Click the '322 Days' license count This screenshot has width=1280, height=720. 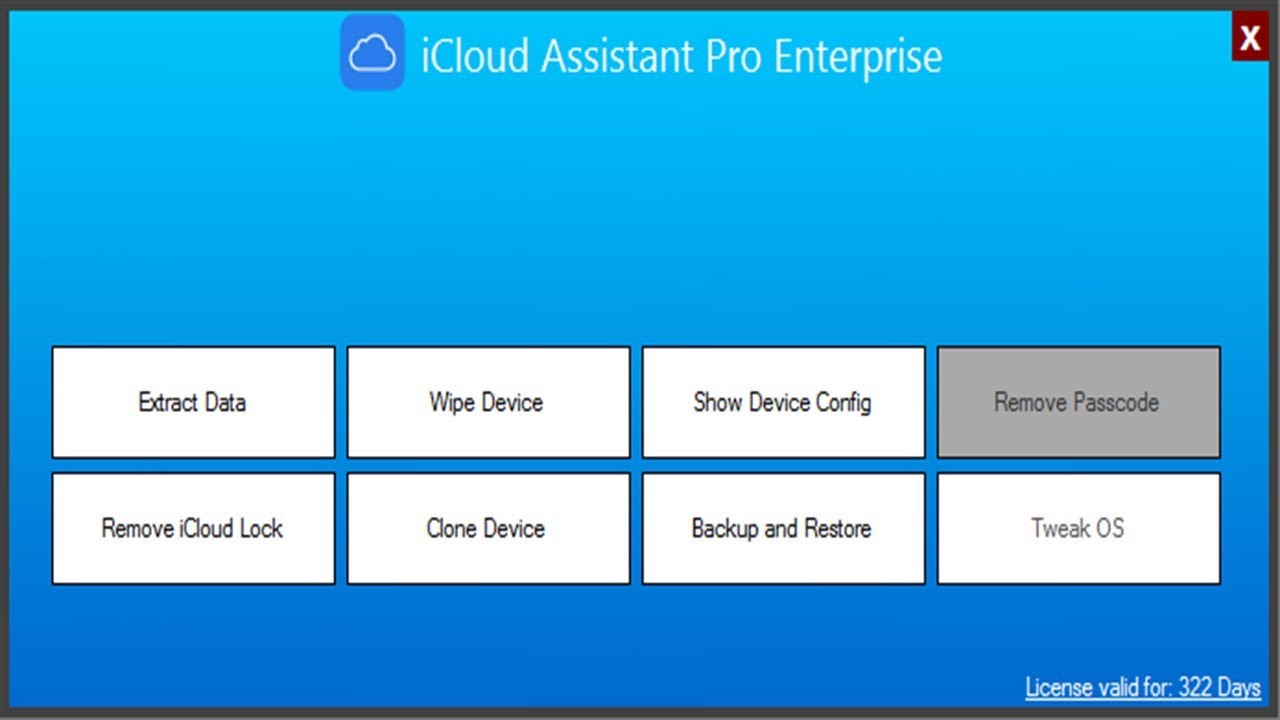pos(1219,688)
